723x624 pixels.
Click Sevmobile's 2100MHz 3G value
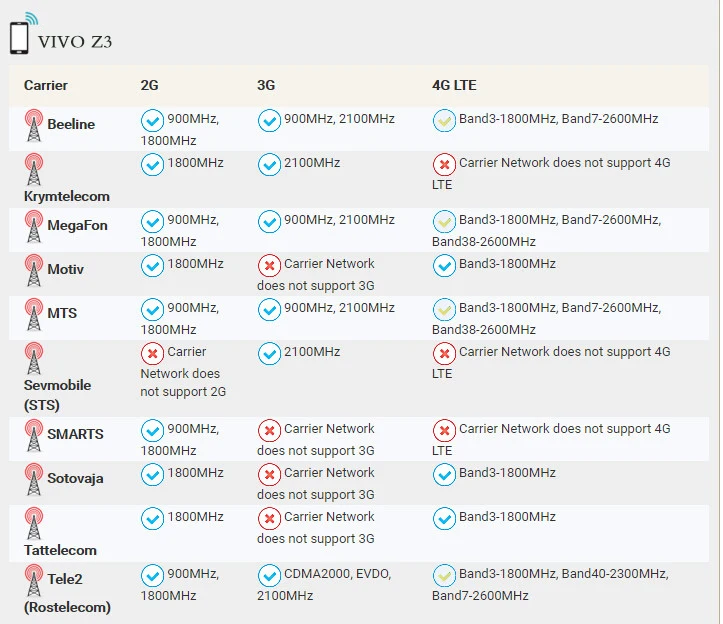(x=312, y=352)
